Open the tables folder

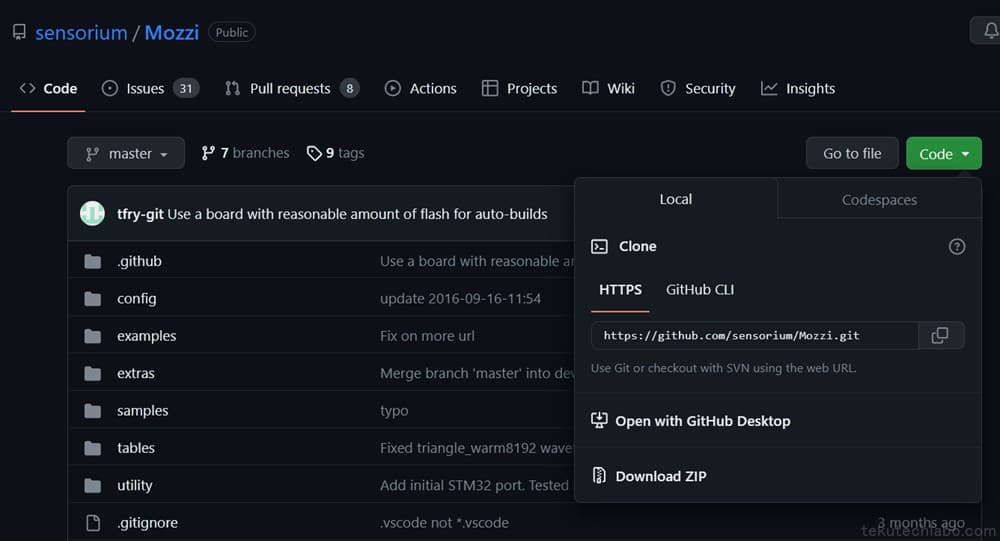click(x=136, y=448)
